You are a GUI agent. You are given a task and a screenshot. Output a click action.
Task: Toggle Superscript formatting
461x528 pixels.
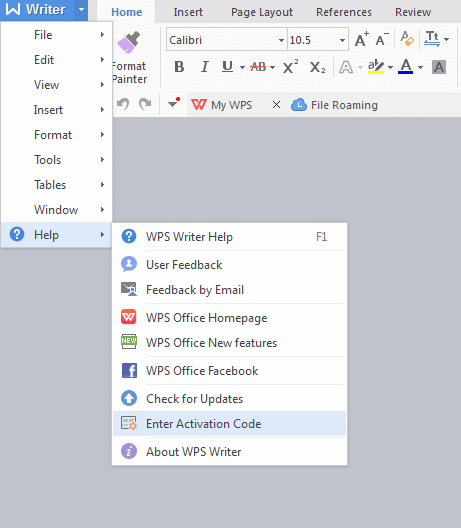(x=290, y=66)
